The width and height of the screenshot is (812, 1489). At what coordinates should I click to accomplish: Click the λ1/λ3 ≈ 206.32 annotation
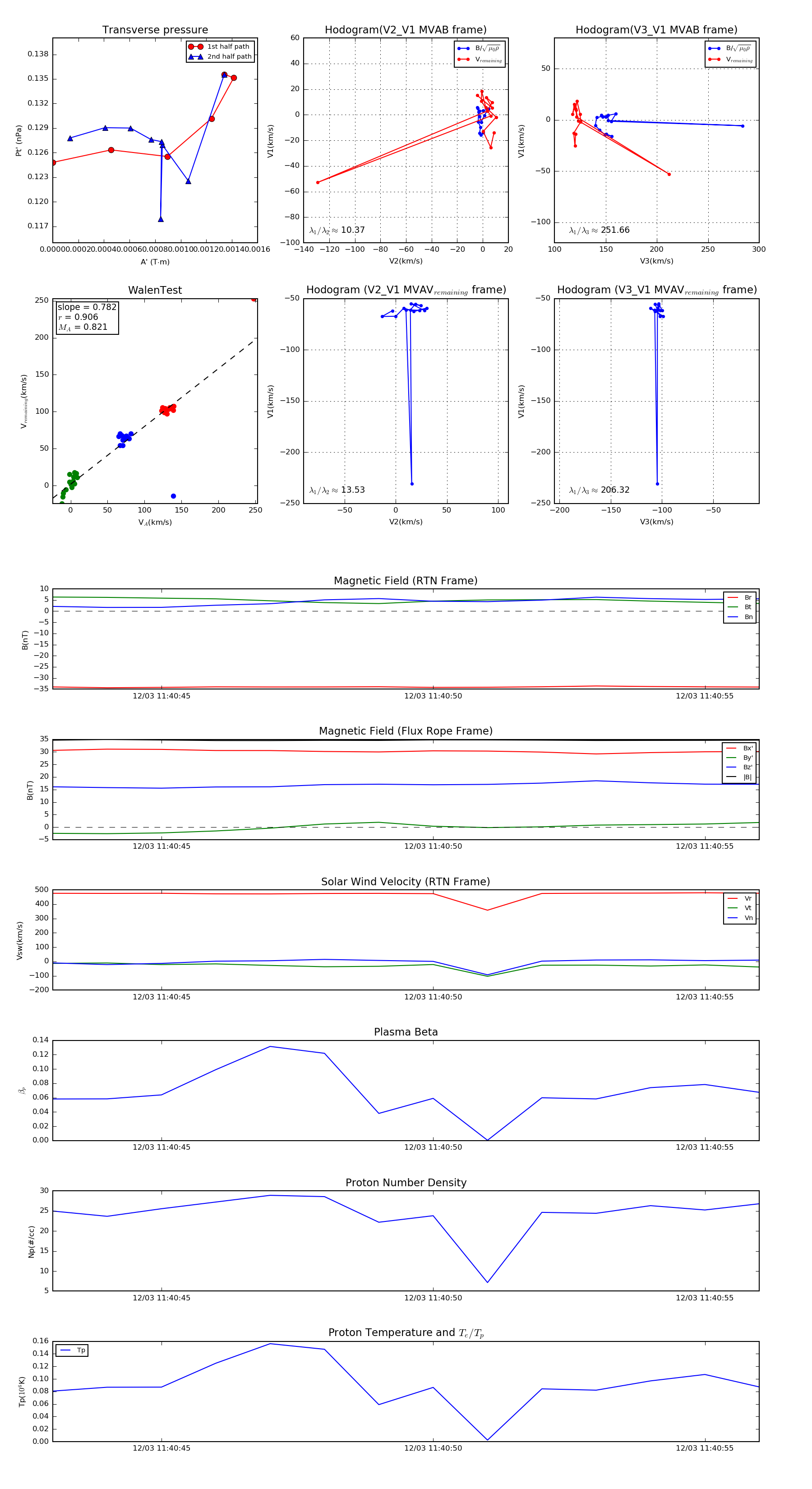coord(600,490)
